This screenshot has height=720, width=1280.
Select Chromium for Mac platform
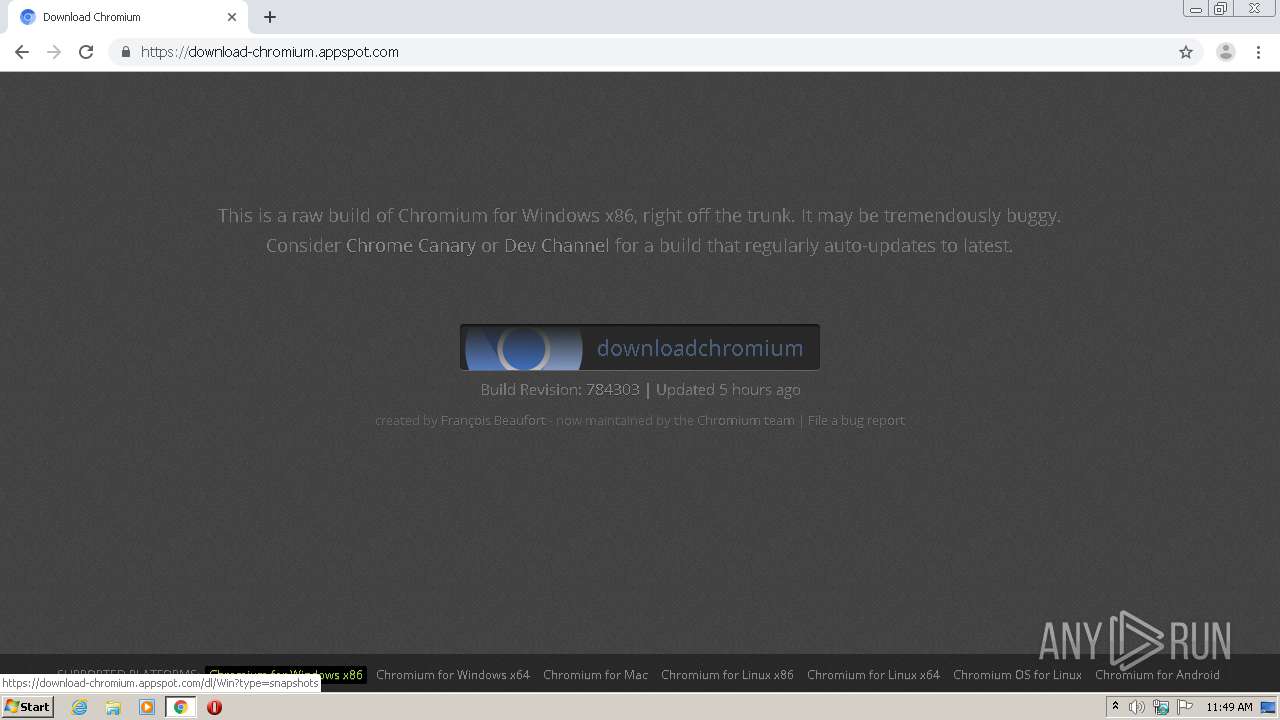pyautogui.click(x=595, y=675)
